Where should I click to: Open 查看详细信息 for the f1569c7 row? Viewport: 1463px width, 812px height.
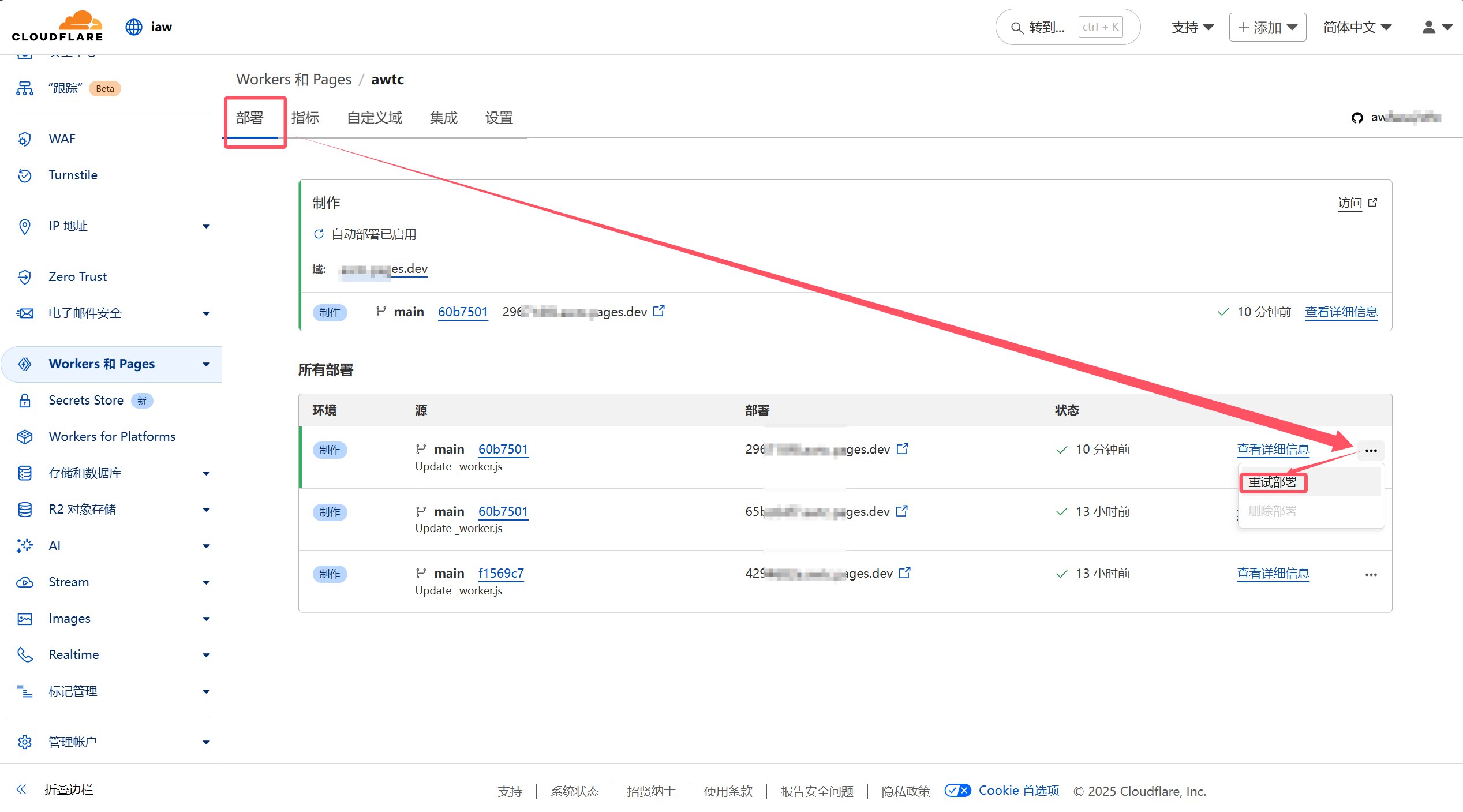coord(1273,574)
